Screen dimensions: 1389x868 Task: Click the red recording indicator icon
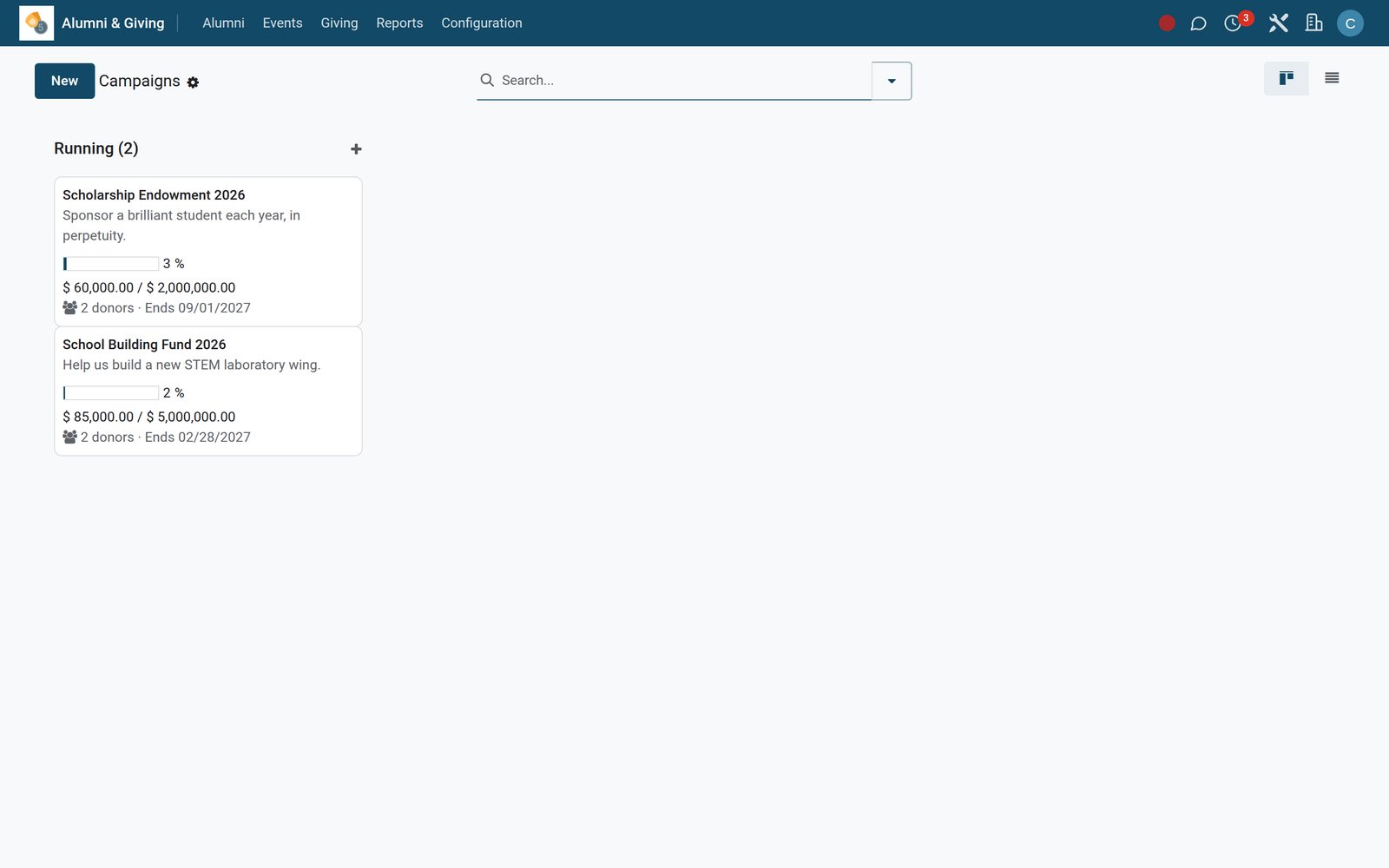click(x=1167, y=23)
